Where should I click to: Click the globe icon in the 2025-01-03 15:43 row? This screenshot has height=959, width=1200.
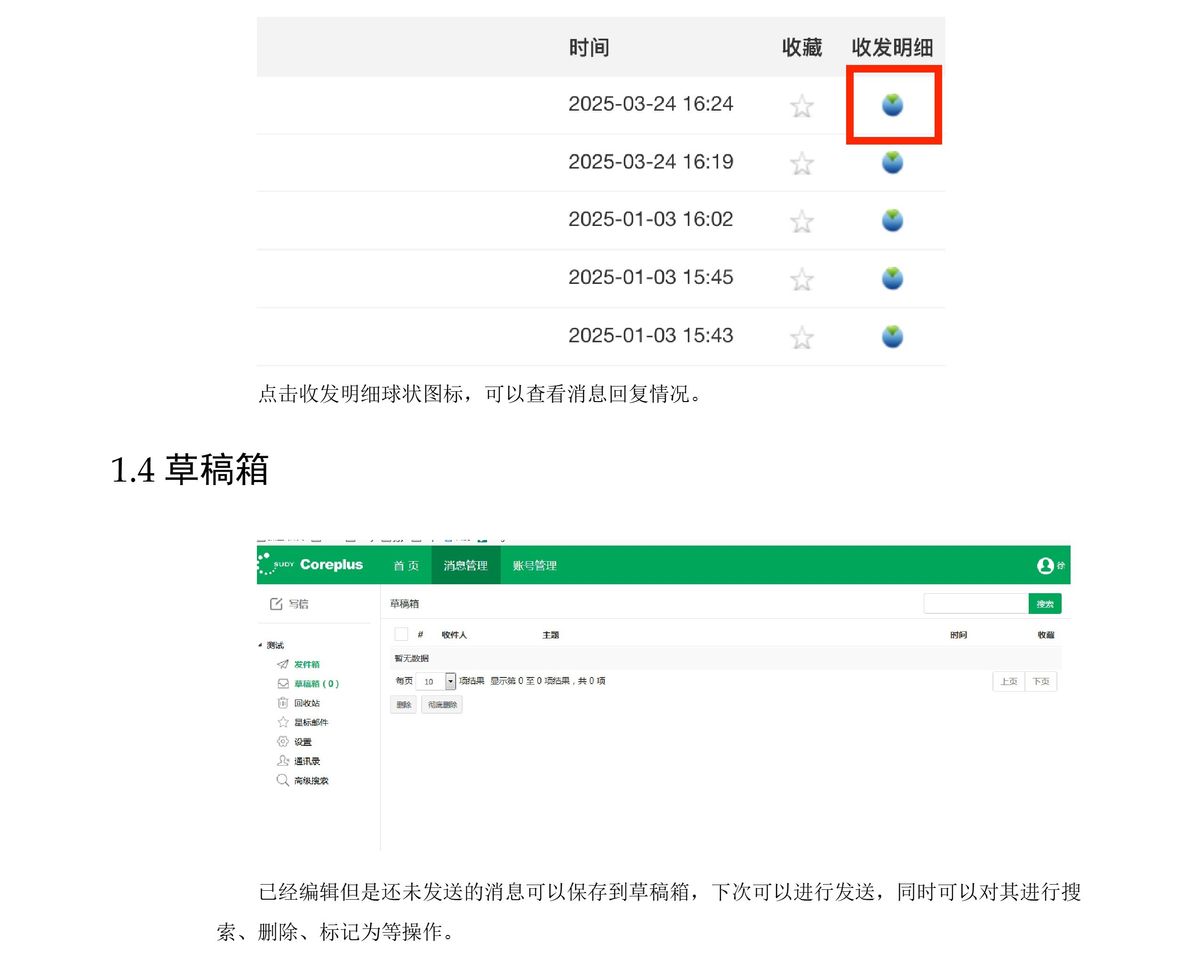click(892, 336)
